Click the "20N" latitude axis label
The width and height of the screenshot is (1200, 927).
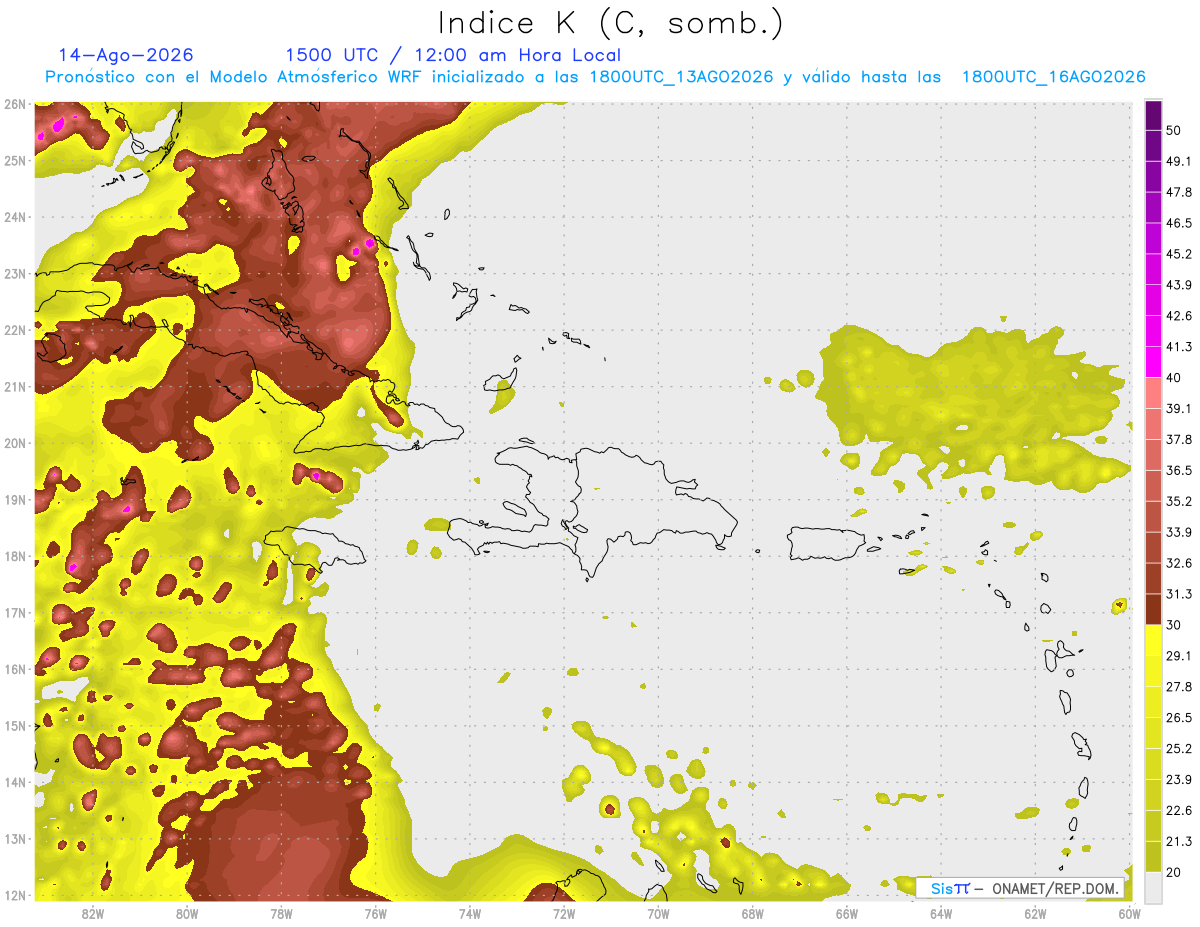click(15, 443)
